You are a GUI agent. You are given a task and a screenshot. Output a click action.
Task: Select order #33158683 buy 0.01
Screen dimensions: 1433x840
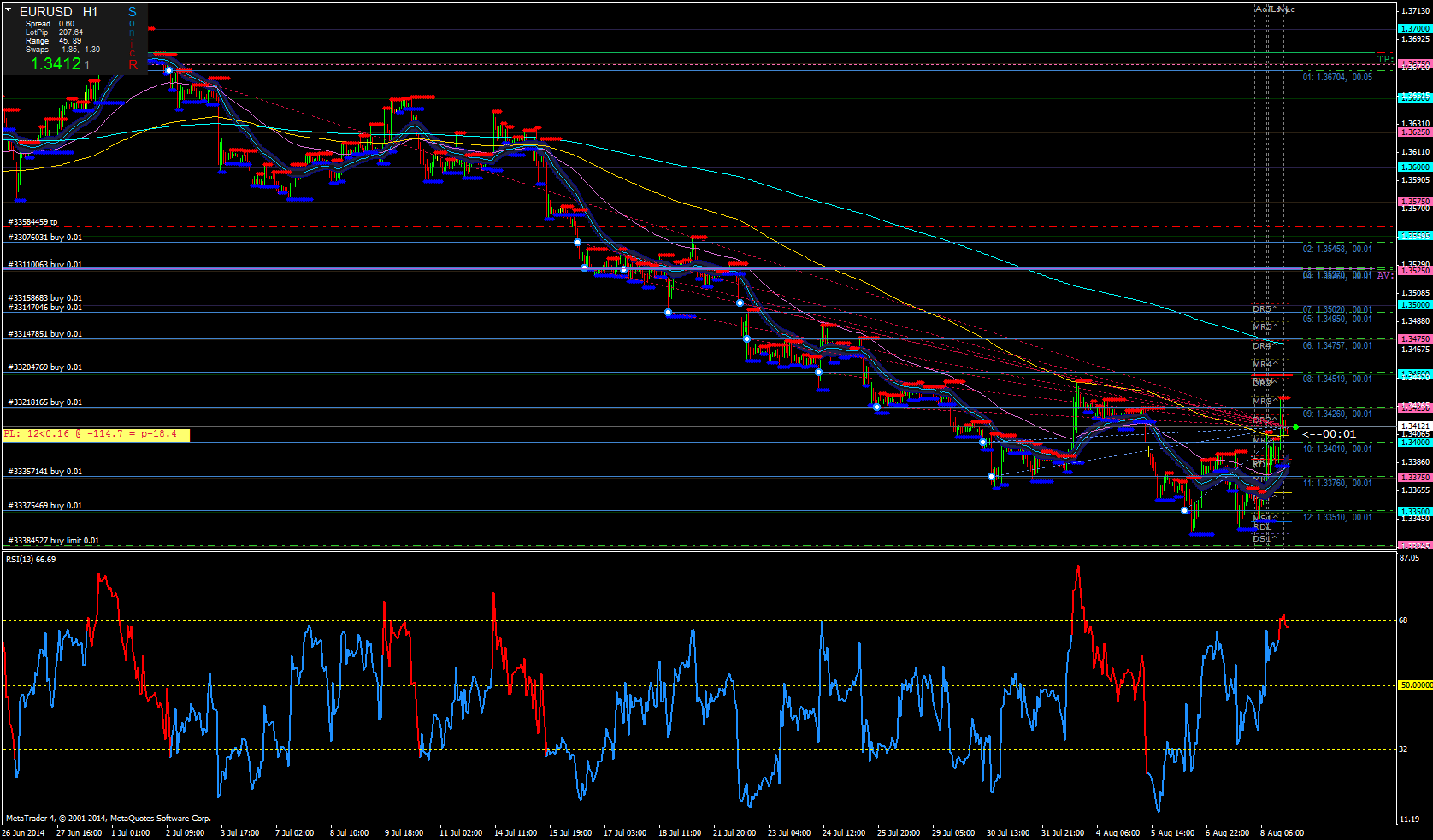point(45,298)
